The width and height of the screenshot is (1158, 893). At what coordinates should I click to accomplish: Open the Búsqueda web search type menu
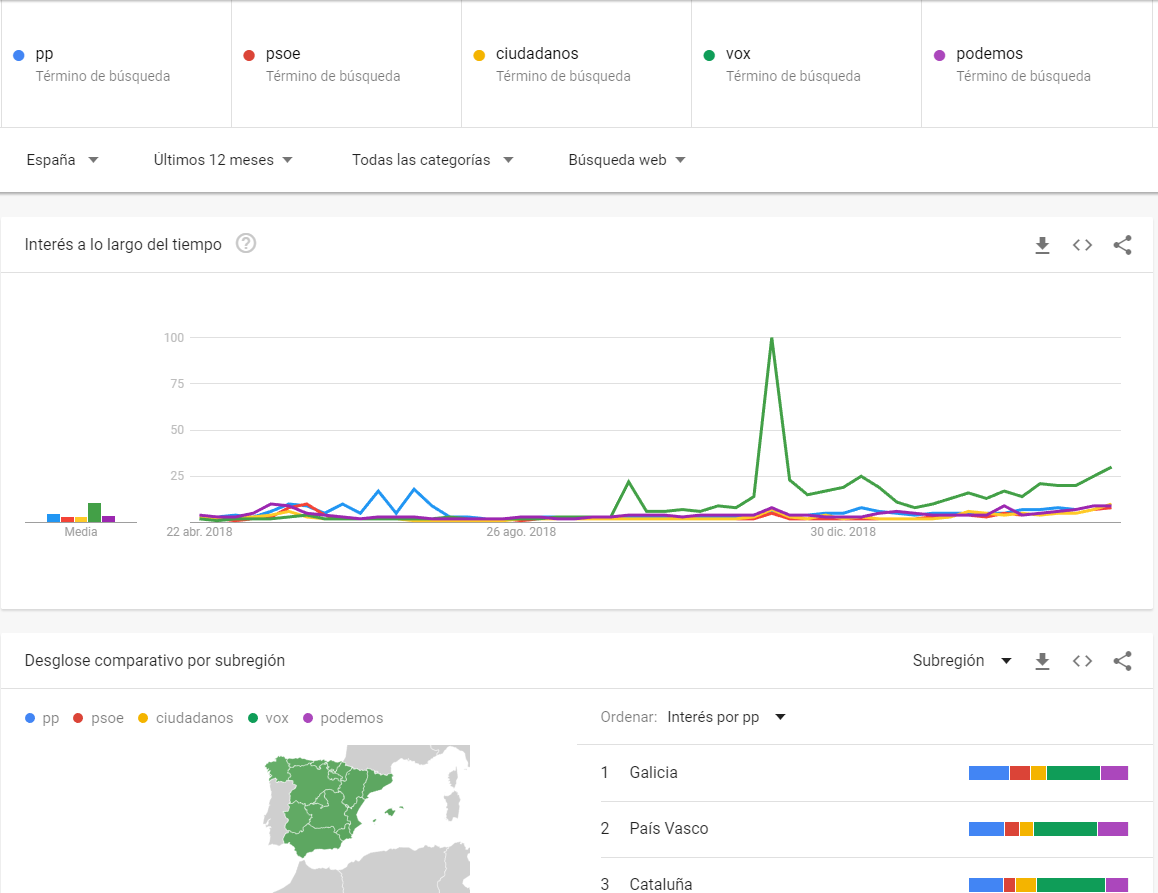pos(625,159)
